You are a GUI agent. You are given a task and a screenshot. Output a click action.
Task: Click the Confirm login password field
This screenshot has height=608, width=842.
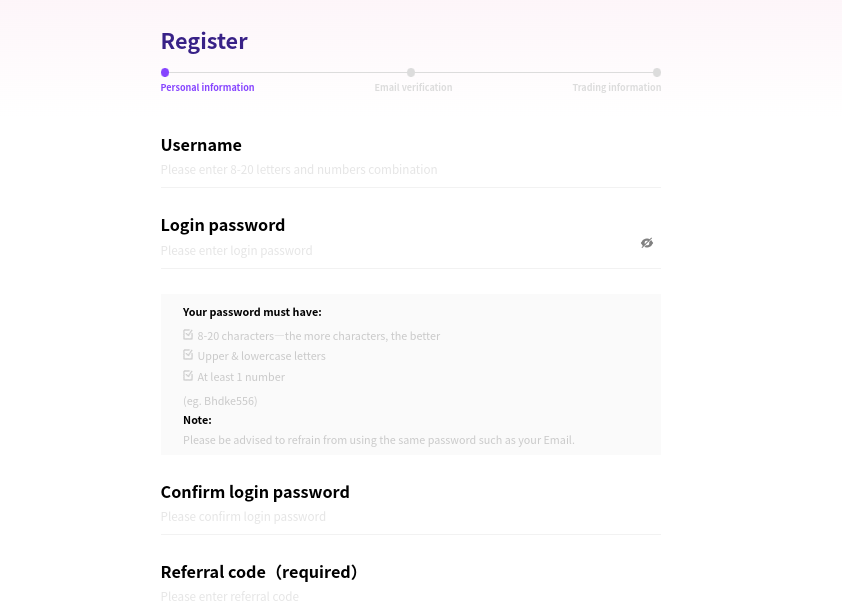(411, 517)
